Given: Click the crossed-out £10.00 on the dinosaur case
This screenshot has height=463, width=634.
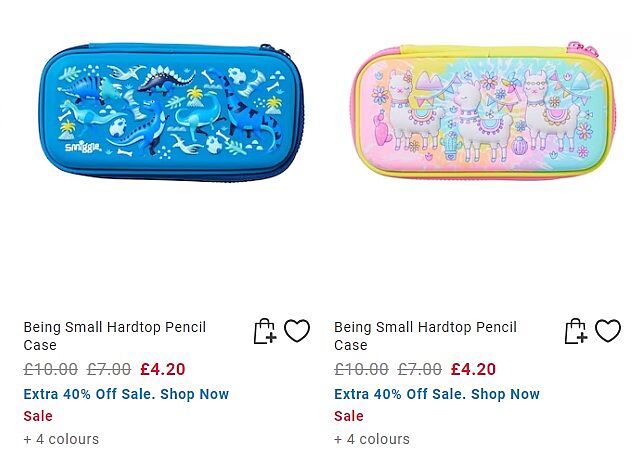Looking at the screenshot, I should tap(50, 370).
